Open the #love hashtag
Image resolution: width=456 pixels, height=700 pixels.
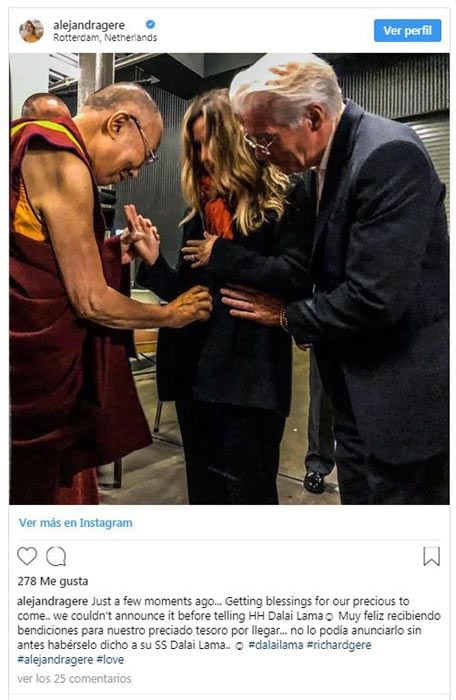(110, 659)
